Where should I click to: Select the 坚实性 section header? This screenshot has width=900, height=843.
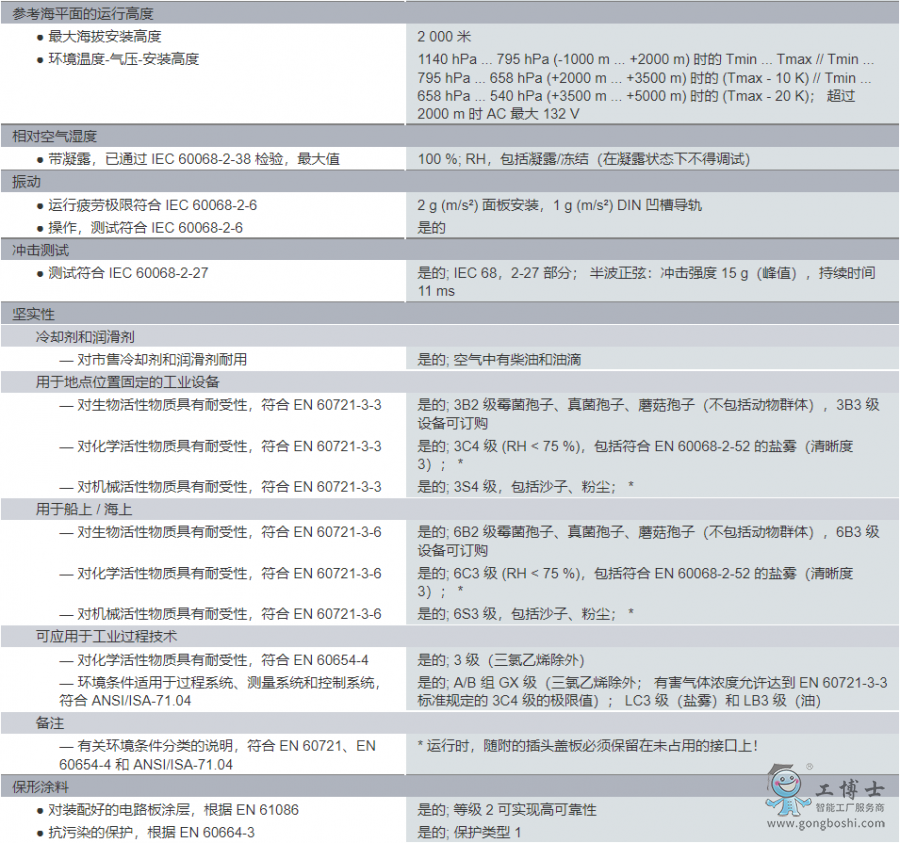tap(34, 314)
